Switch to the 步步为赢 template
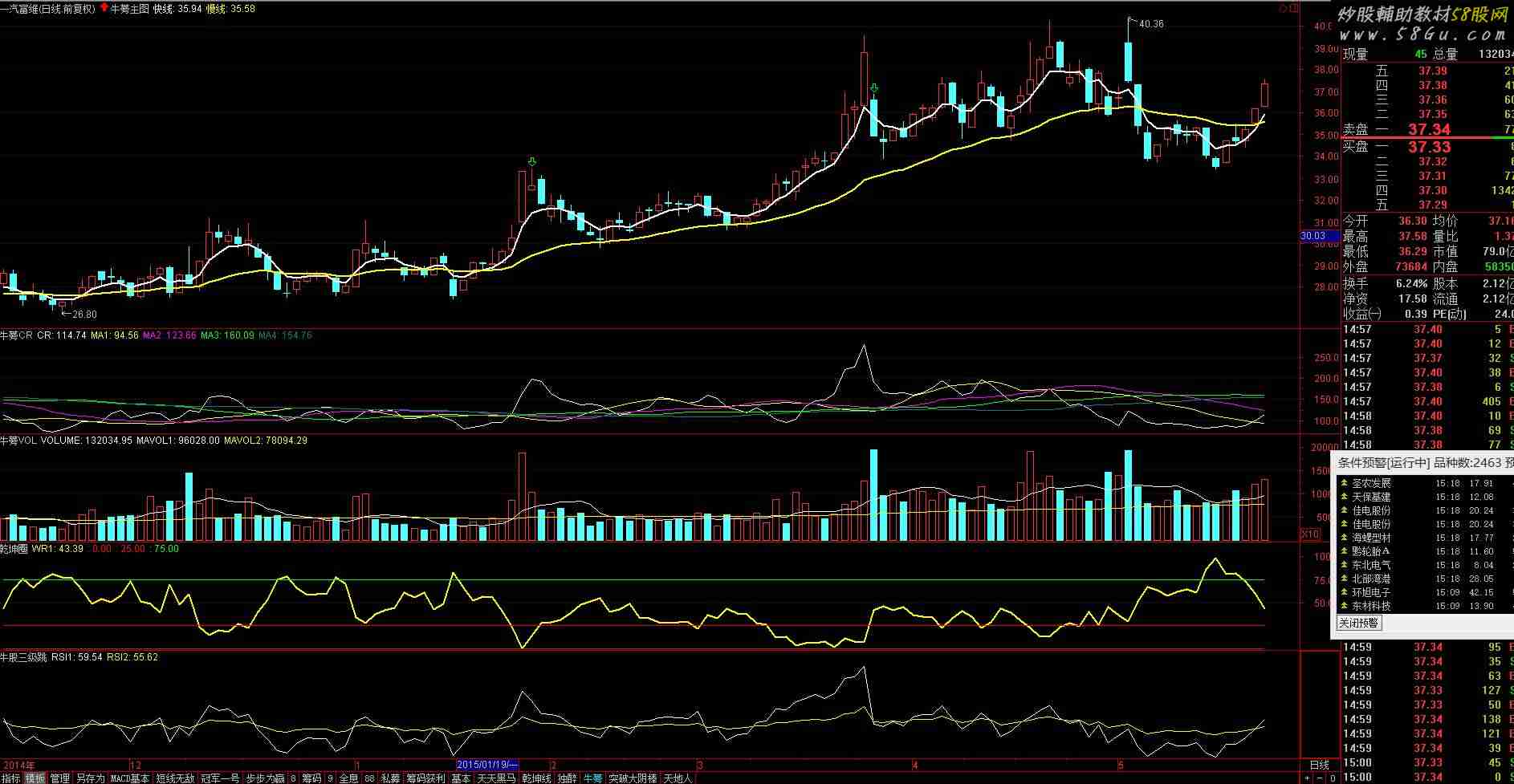 point(266,778)
